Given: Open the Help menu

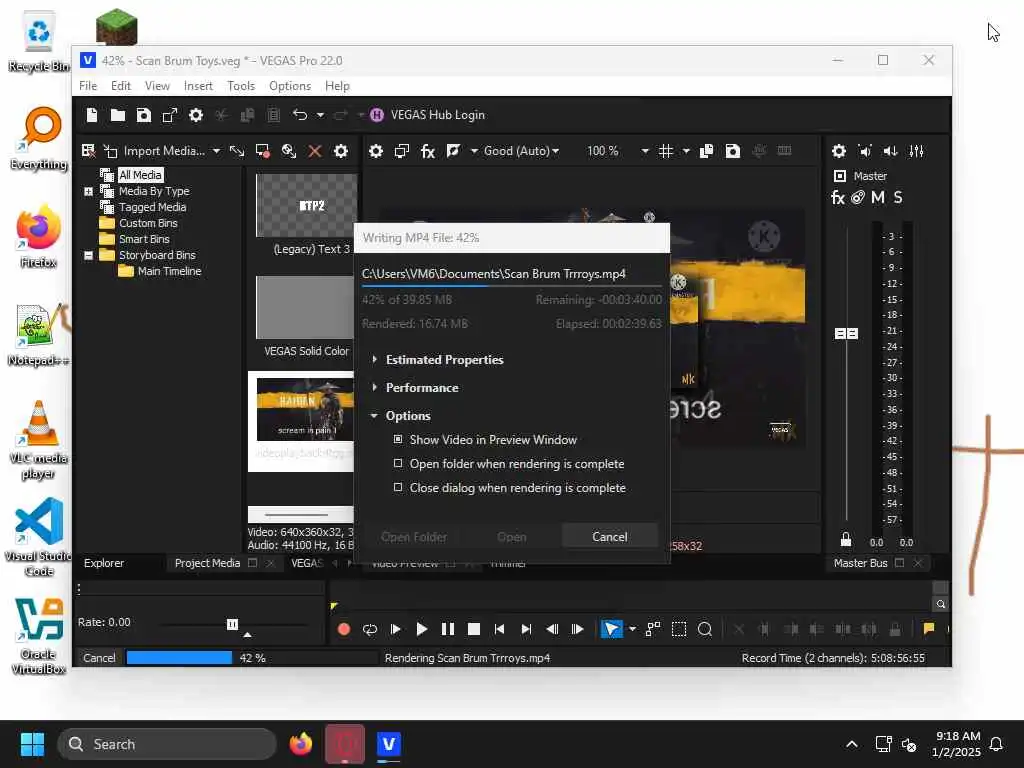Looking at the screenshot, I should click(x=338, y=86).
